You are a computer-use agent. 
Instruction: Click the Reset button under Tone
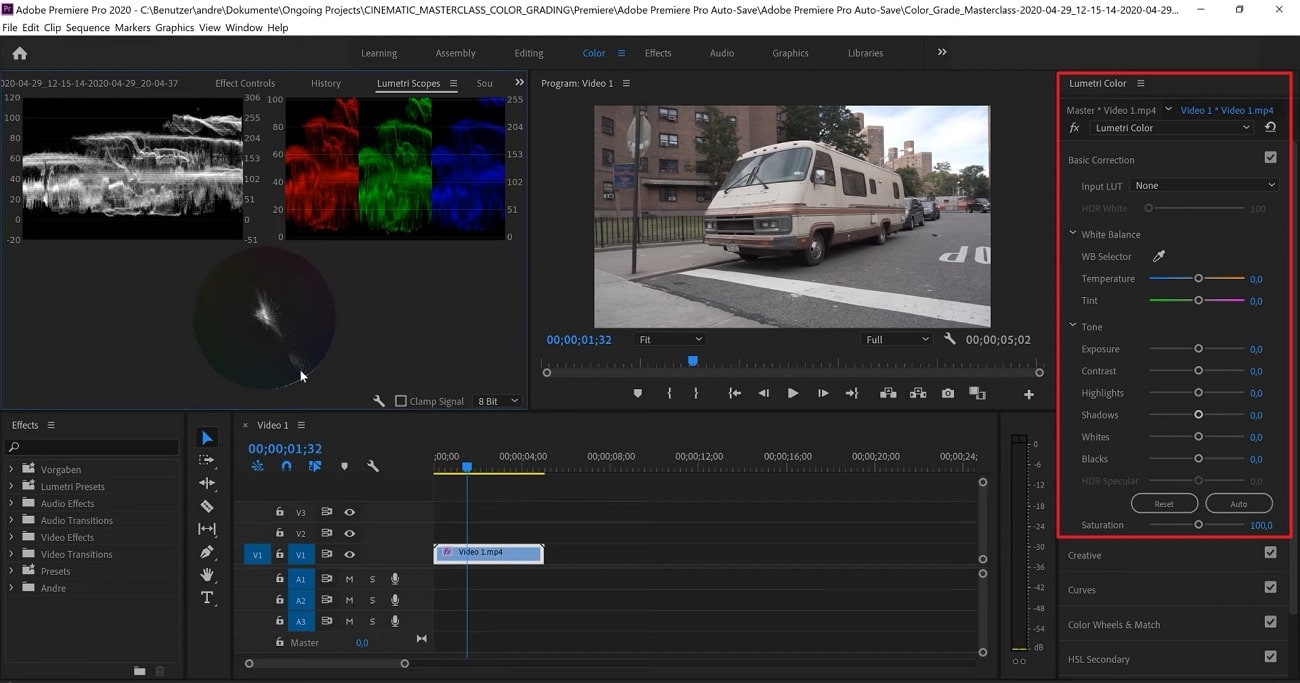[1164, 504]
